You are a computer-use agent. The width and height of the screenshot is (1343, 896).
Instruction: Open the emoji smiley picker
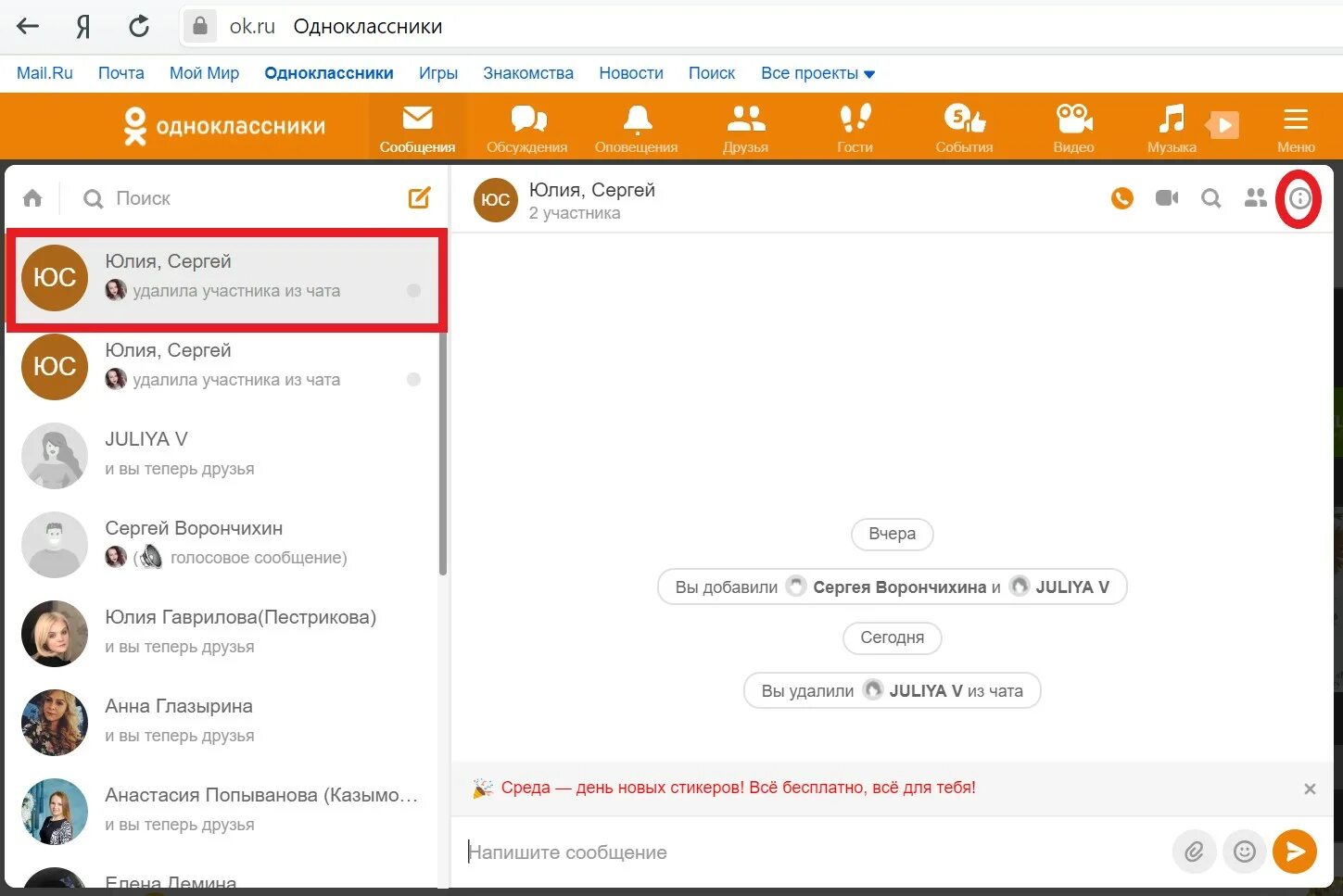point(1245,852)
